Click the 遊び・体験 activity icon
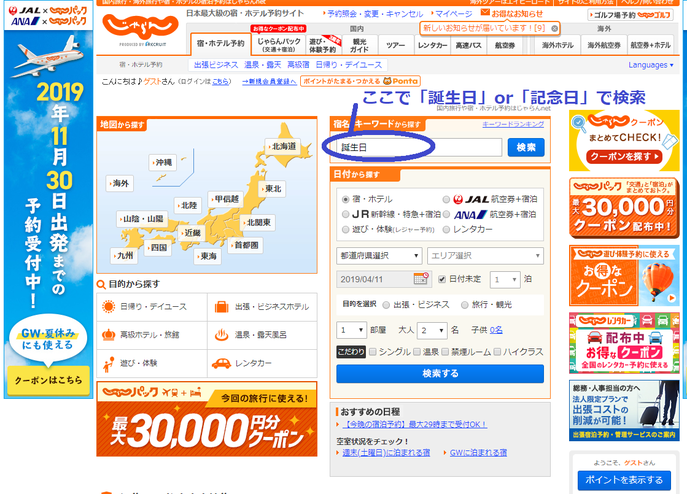The image size is (687, 494). (108, 363)
